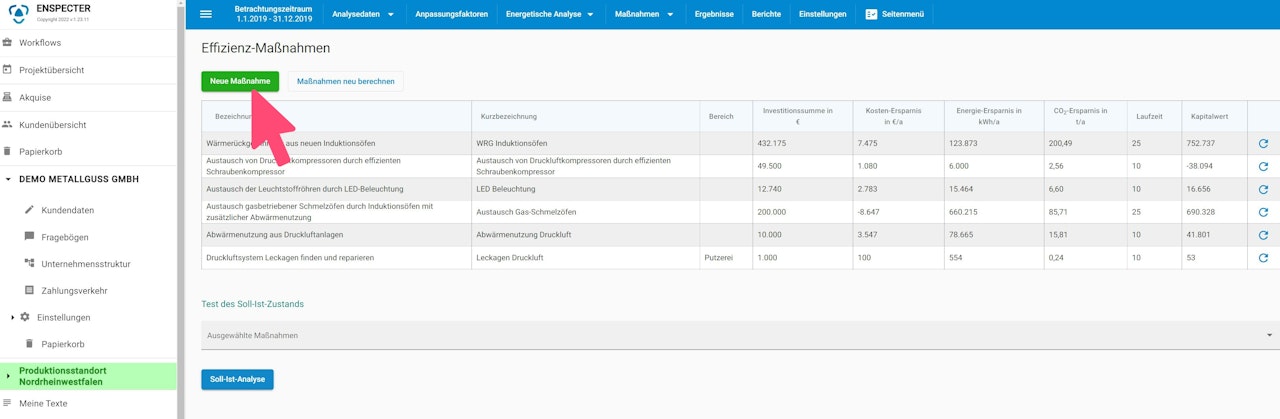This screenshot has height=419, width=1280.
Task: Start the Soll-Ist-Analyse
Action: 237,380
